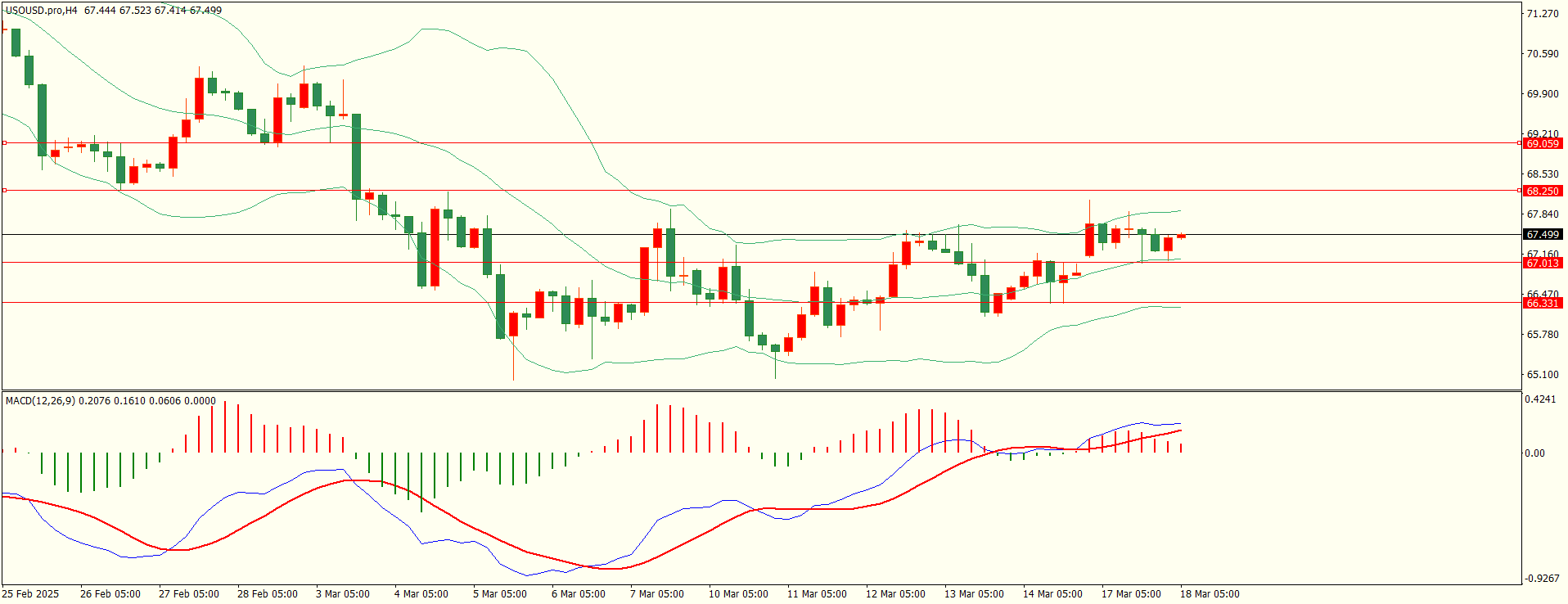Click the red 69.059 price tag
The height and width of the screenshot is (604, 1568).
[1542, 143]
